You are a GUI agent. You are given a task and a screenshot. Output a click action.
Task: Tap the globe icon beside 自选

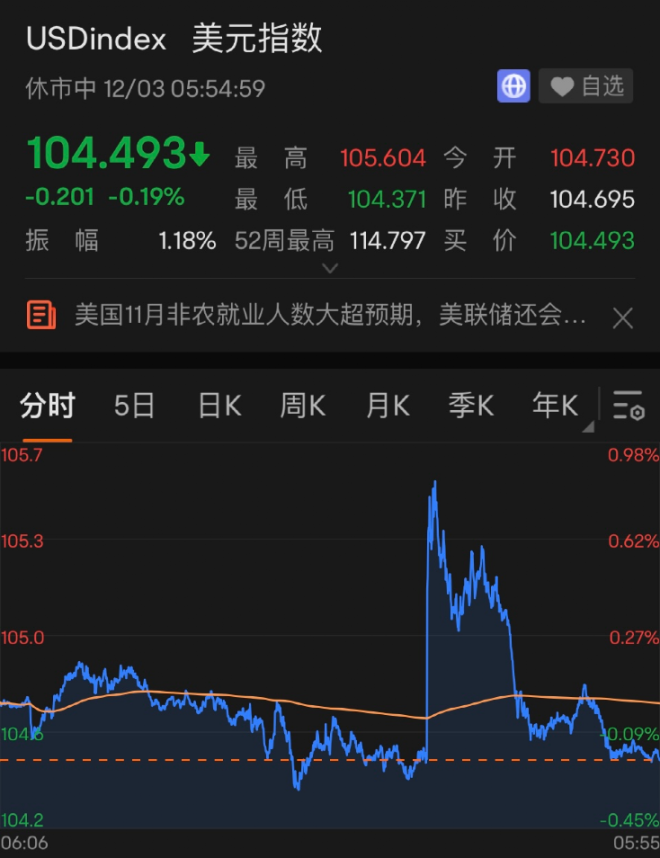pos(514,87)
